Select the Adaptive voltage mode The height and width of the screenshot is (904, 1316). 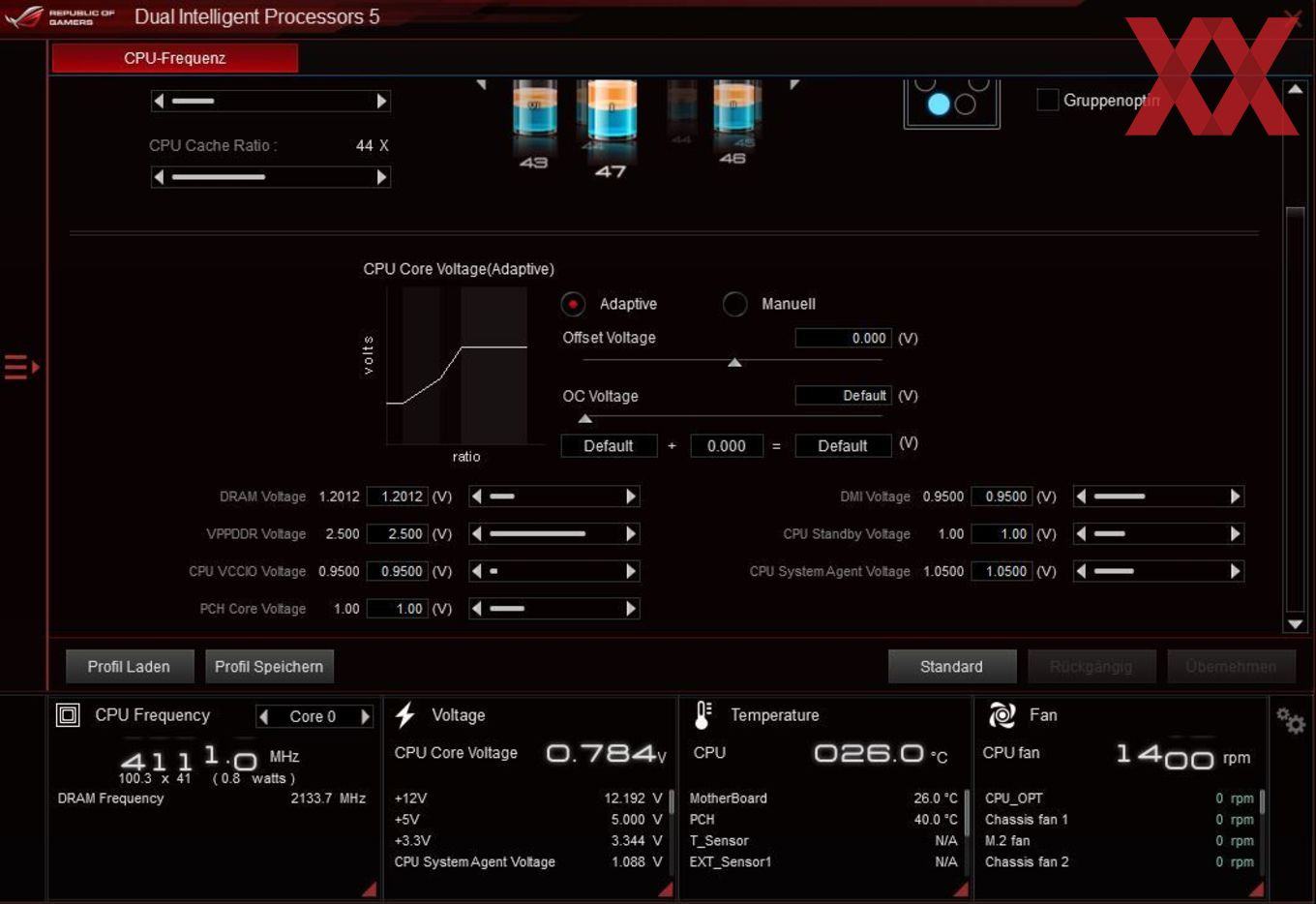[x=573, y=304]
